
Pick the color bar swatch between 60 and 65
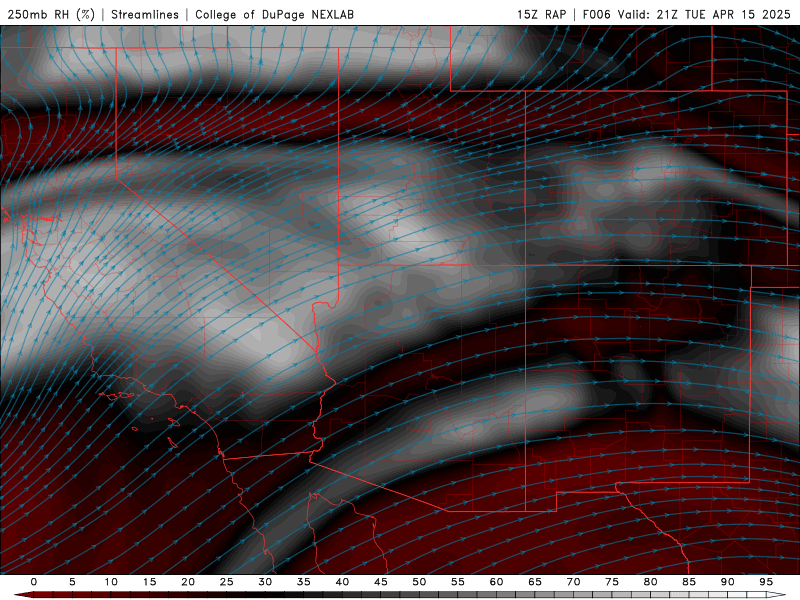(x=515, y=595)
